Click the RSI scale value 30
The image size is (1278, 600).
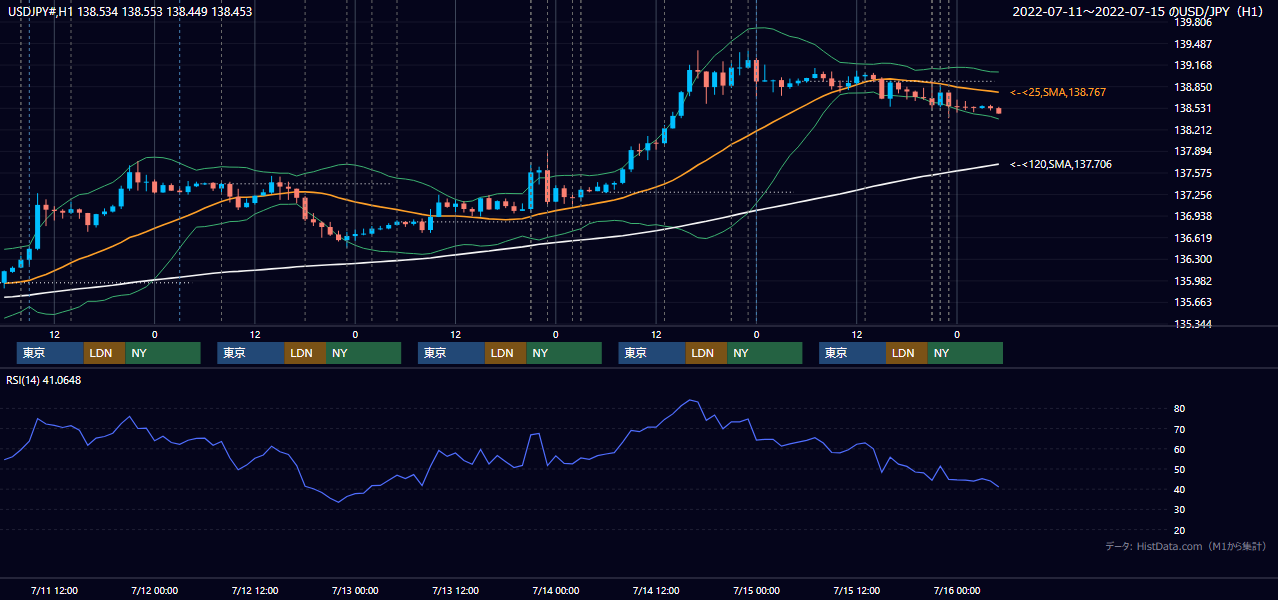[1180, 510]
